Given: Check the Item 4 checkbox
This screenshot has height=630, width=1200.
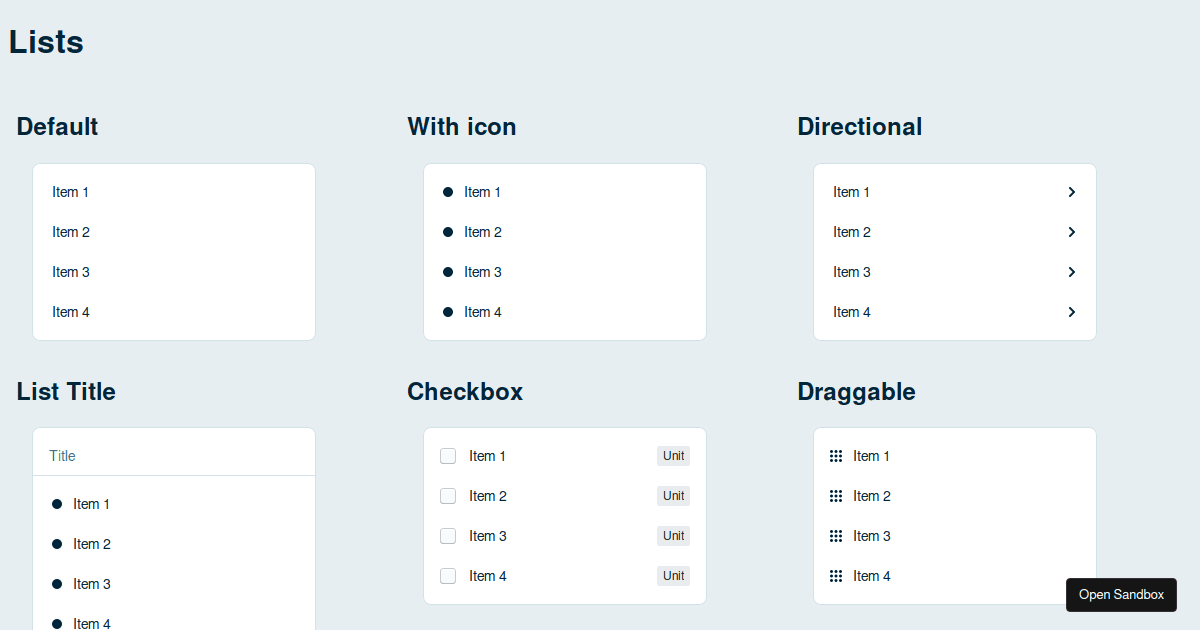Looking at the screenshot, I should pos(448,576).
